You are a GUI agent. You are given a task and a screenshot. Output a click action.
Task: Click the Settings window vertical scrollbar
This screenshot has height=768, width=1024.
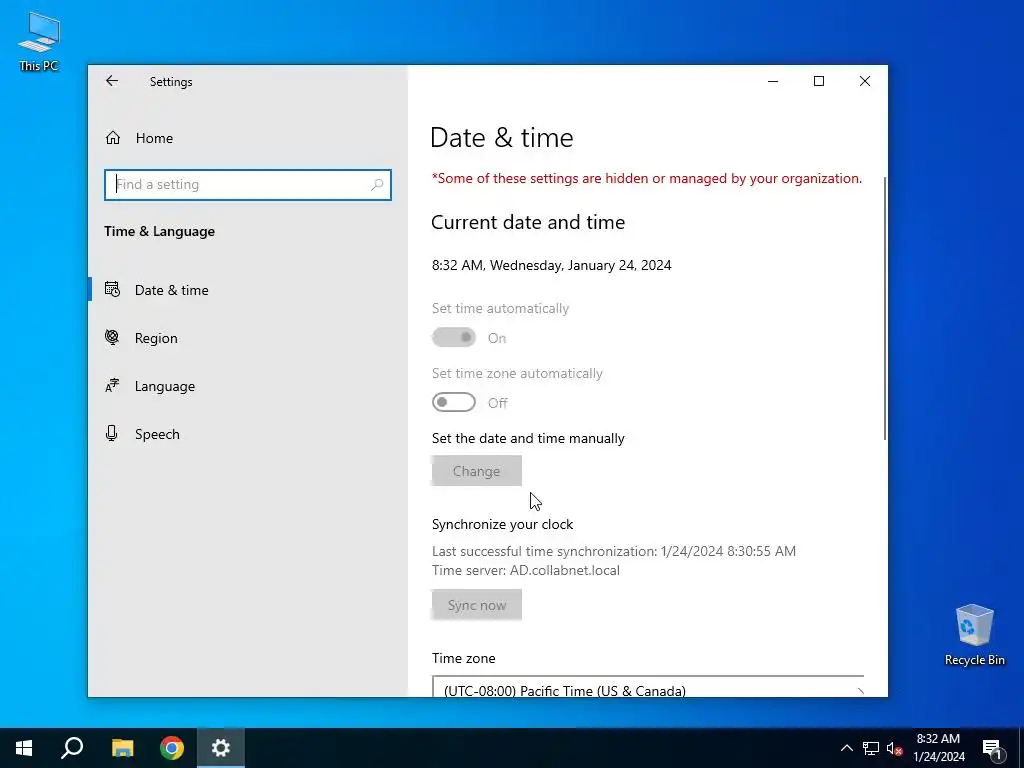(x=884, y=308)
